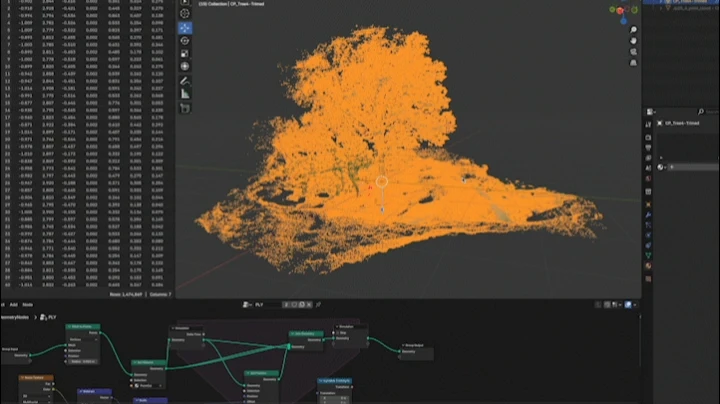Open the World properties tab
Viewport: 720px width, 404px height.
(648, 179)
